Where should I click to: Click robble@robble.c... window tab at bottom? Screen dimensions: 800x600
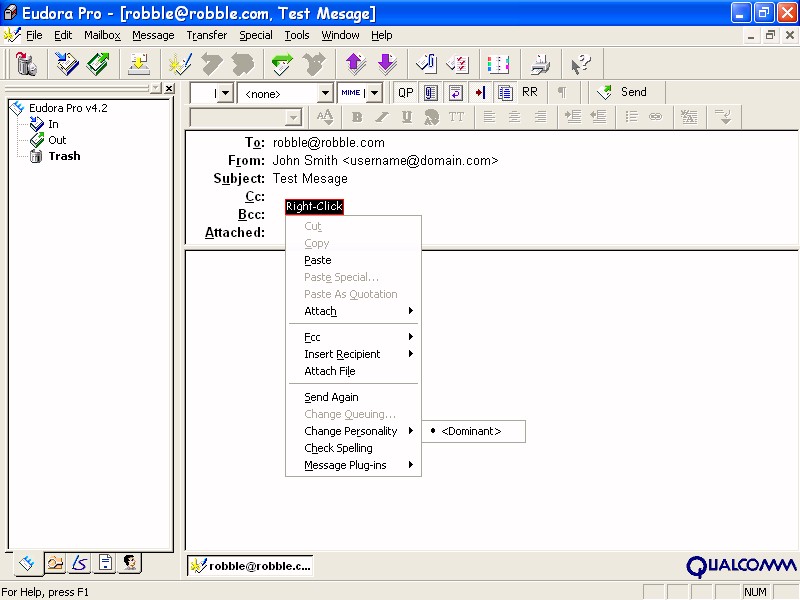(x=250, y=565)
